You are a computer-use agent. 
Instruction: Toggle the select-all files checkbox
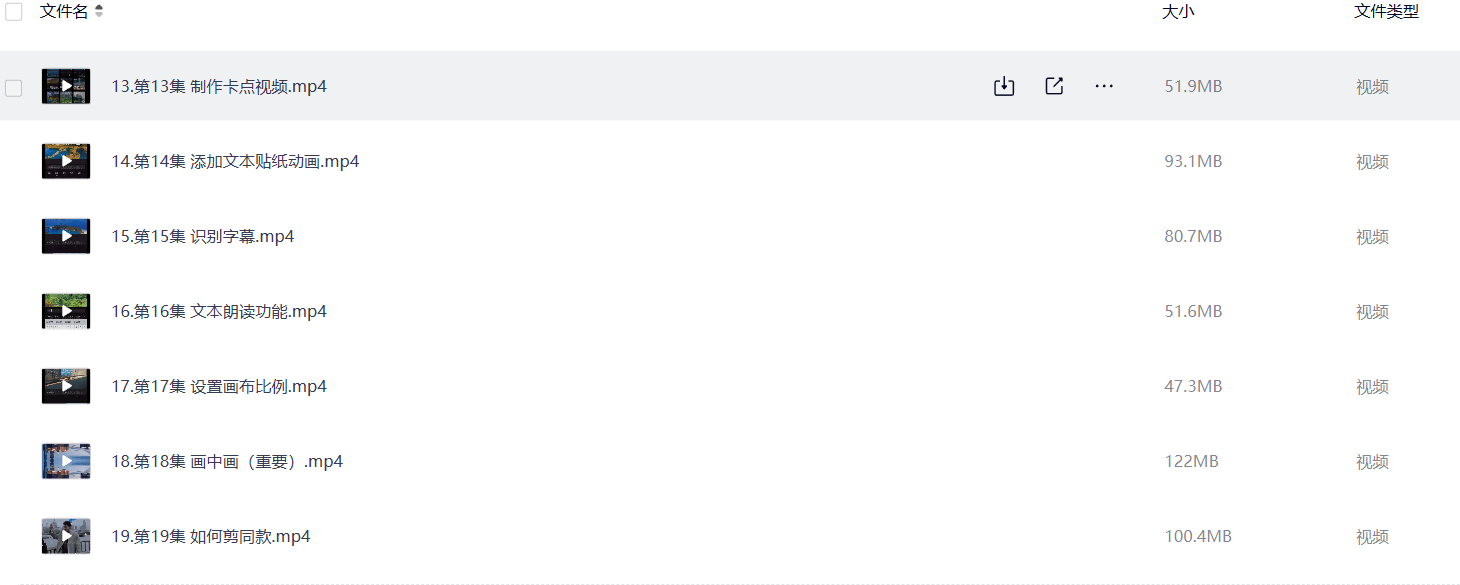(14, 12)
